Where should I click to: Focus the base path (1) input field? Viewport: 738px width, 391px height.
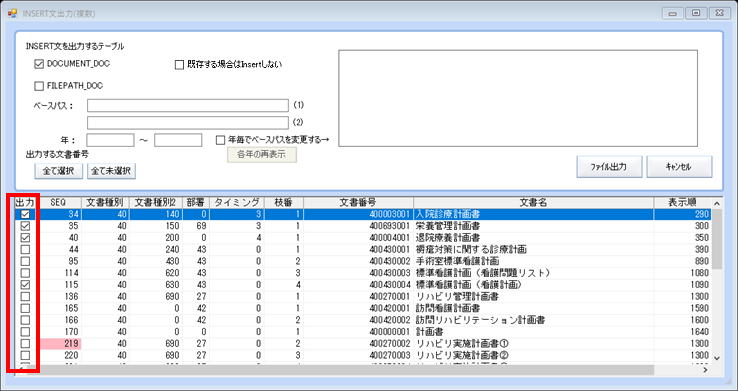(x=188, y=105)
